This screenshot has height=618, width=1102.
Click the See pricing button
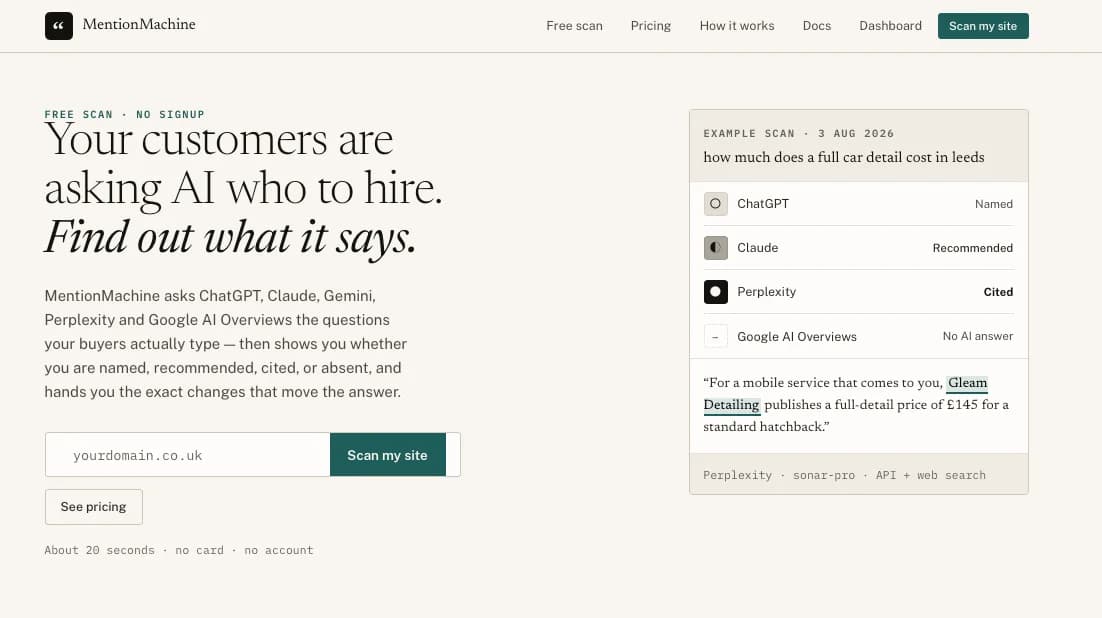[x=93, y=507]
